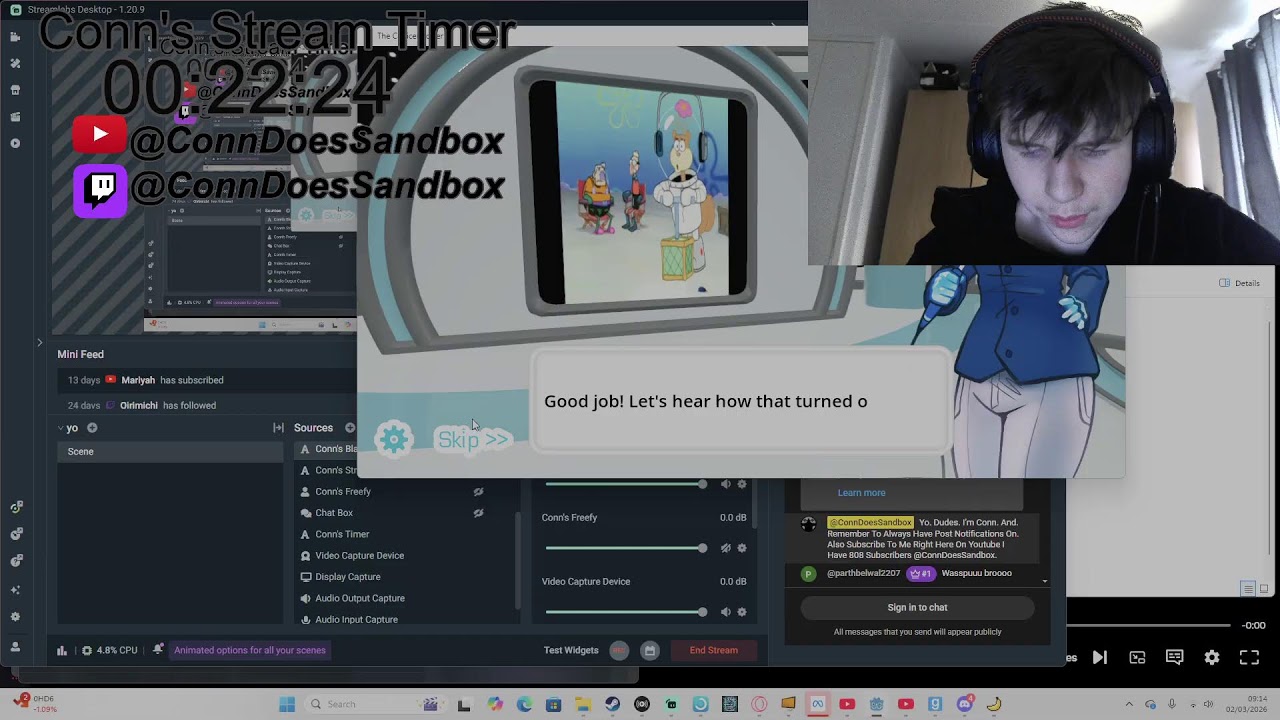Open settings gear for top mixer track

pos(742,484)
